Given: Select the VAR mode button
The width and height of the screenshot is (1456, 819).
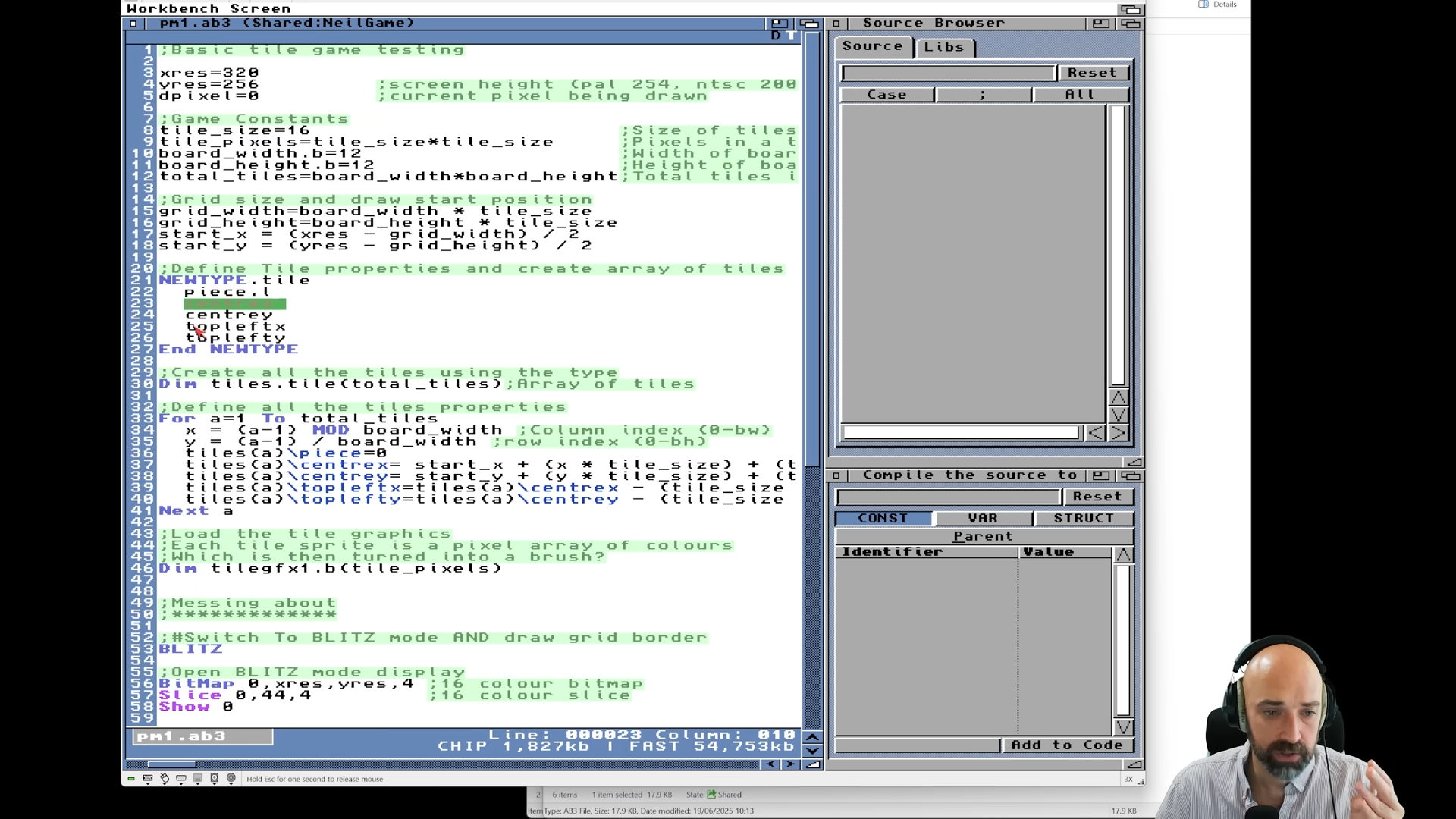Looking at the screenshot, I should [983, 519].
